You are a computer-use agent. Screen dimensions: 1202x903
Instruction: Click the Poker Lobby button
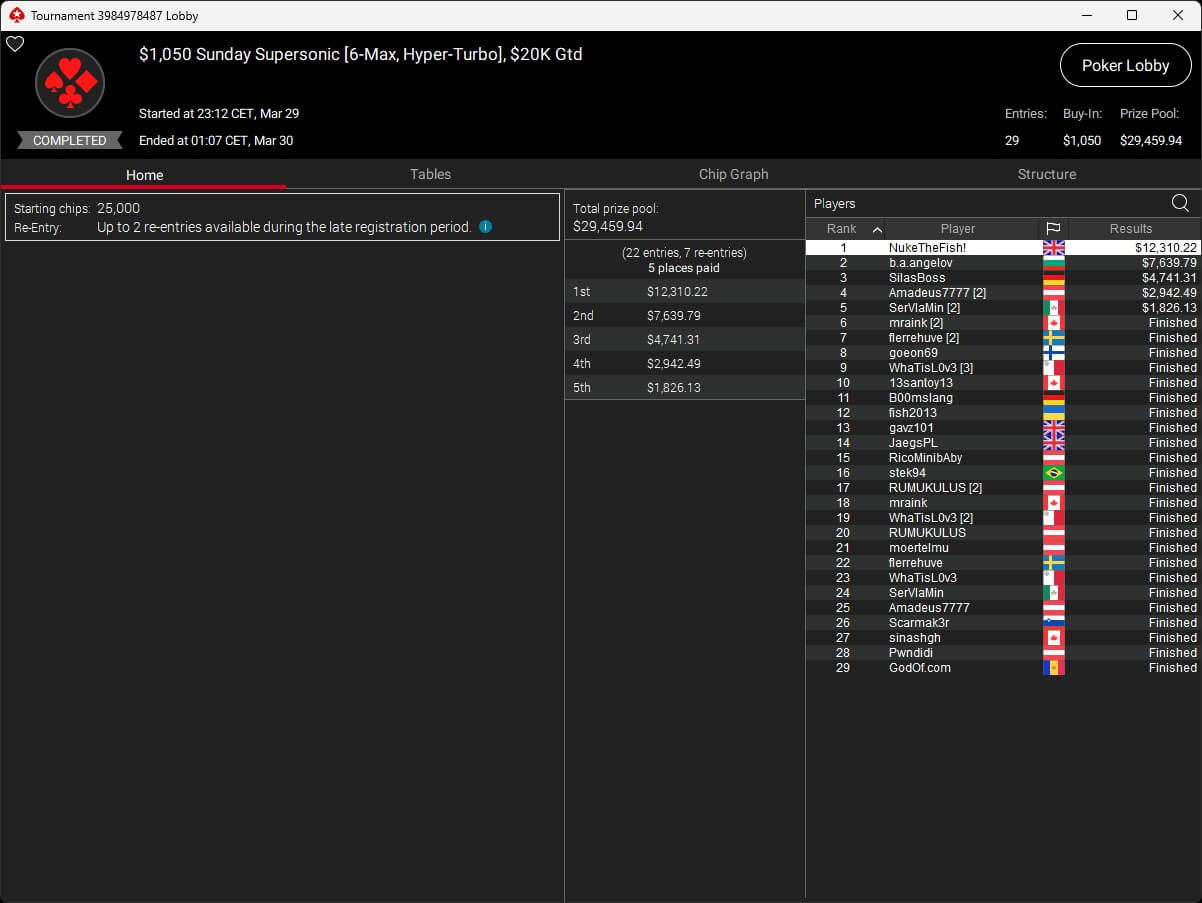1125,66
